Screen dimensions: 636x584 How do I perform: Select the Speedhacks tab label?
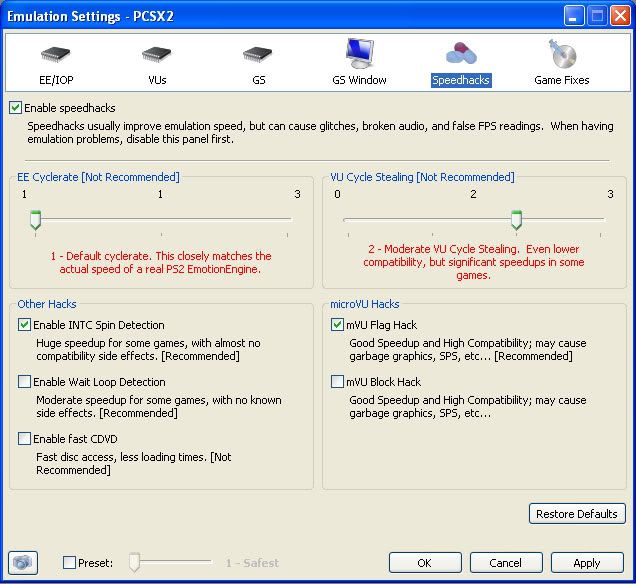tap(461, 80)
